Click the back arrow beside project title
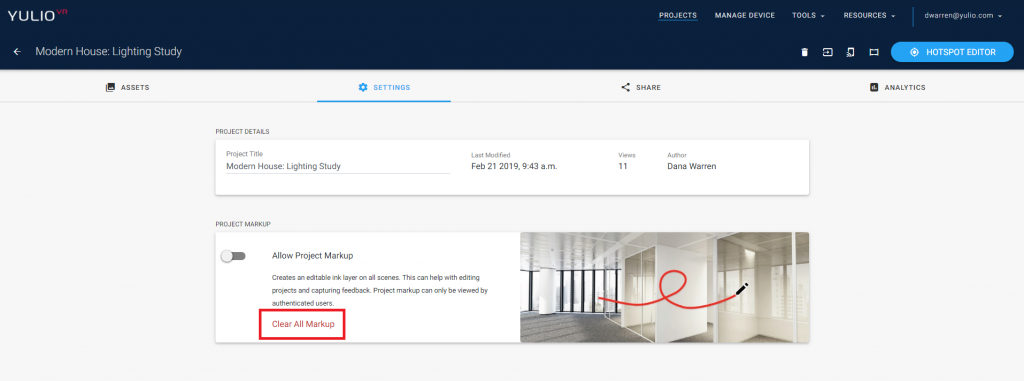This screenshot has height=381, width=1024. click(x=18, y=52)
